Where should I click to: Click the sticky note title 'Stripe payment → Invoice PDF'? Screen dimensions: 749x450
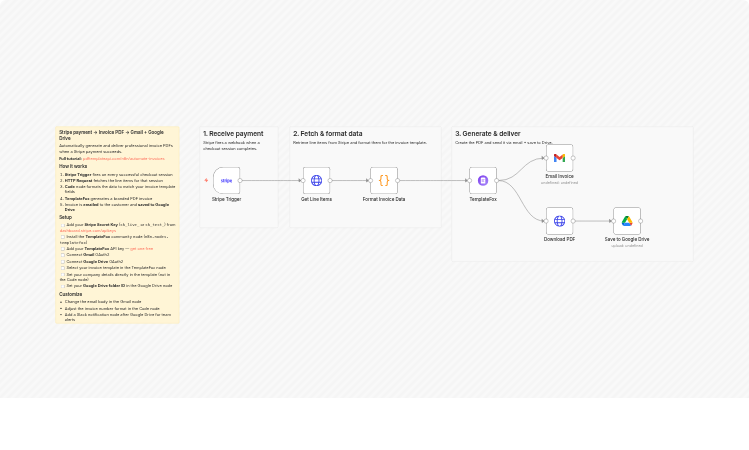click(x=111, y=135)
